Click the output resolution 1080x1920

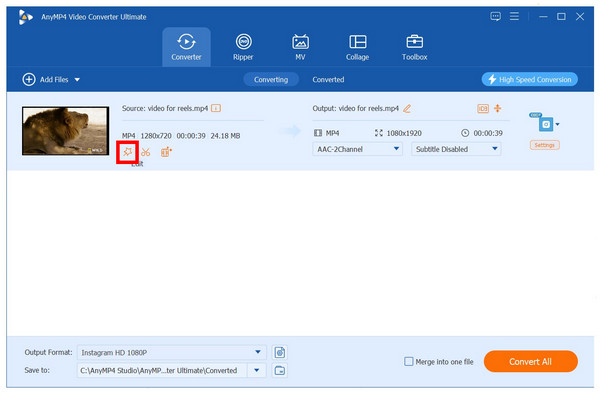pyautogui.click(x=404, y=133)
